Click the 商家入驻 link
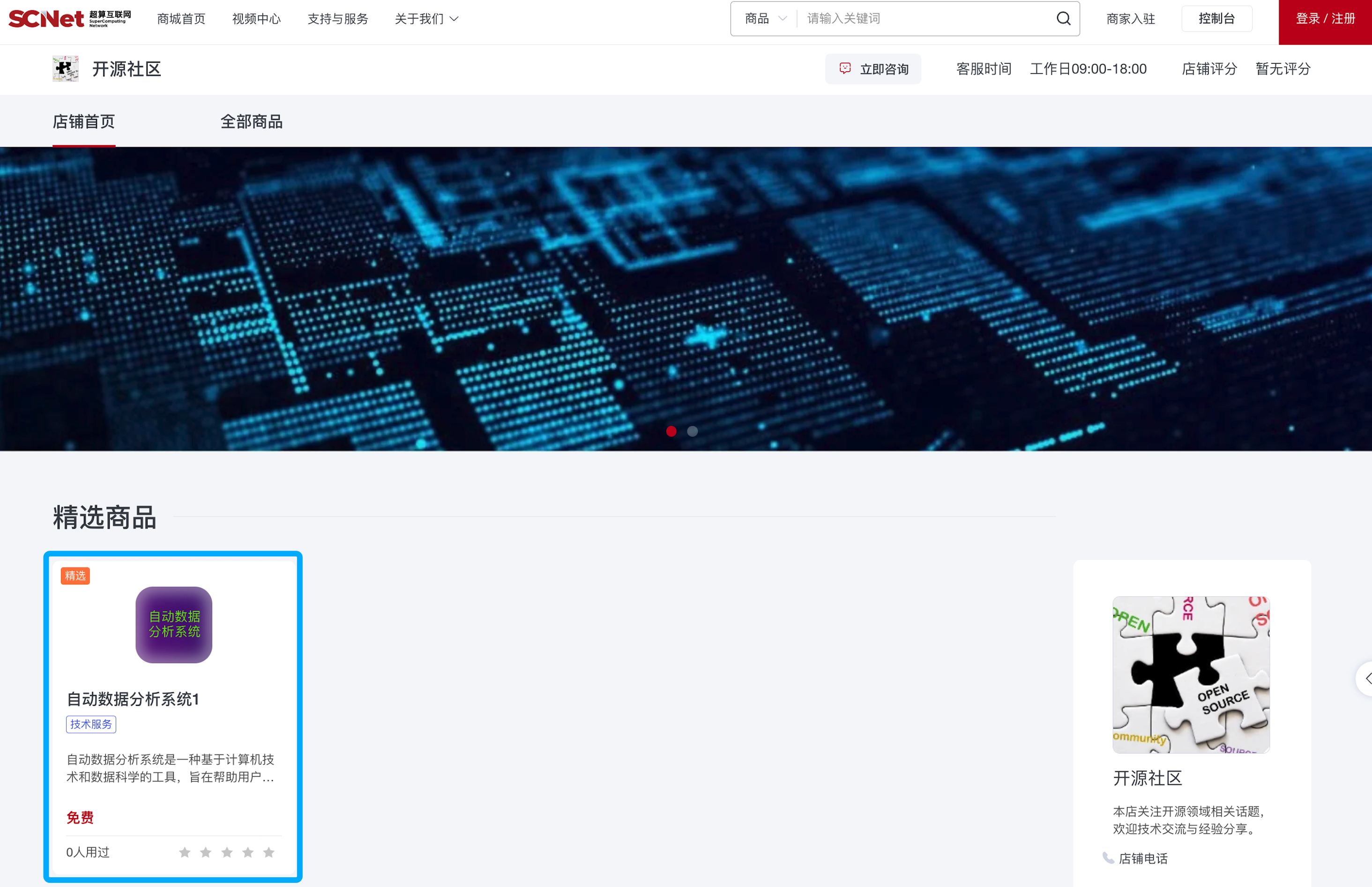 click(x=1130, y=18)
